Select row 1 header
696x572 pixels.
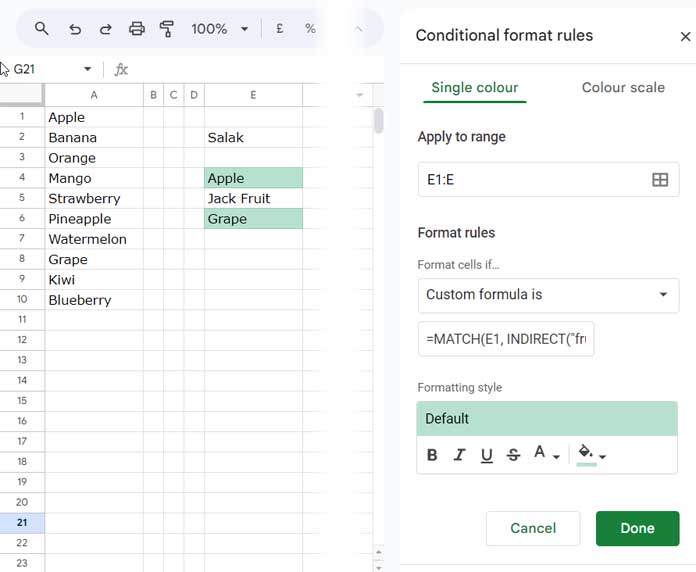22,117
